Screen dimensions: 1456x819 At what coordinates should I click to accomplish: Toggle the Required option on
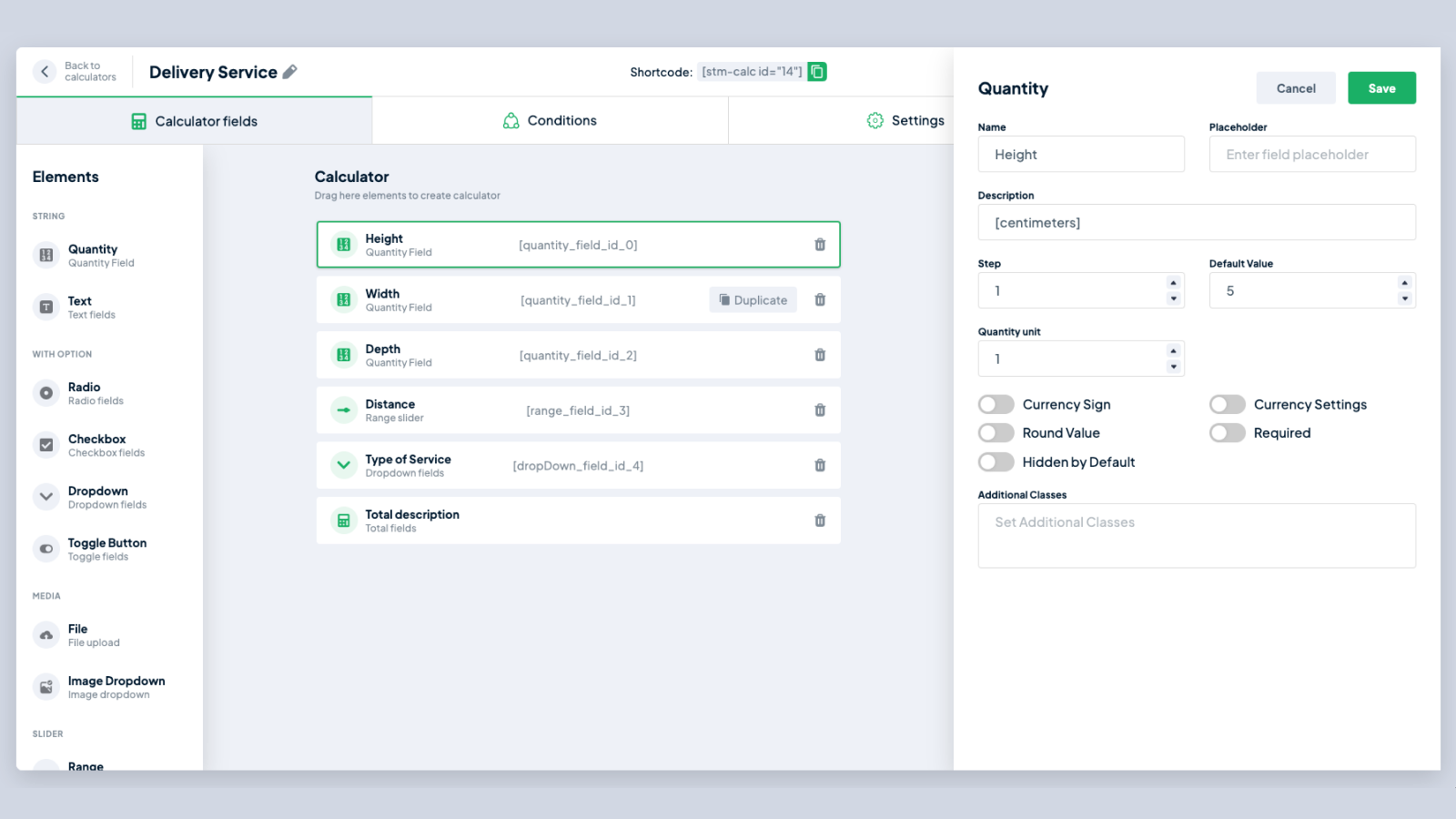click(1227, 433)
